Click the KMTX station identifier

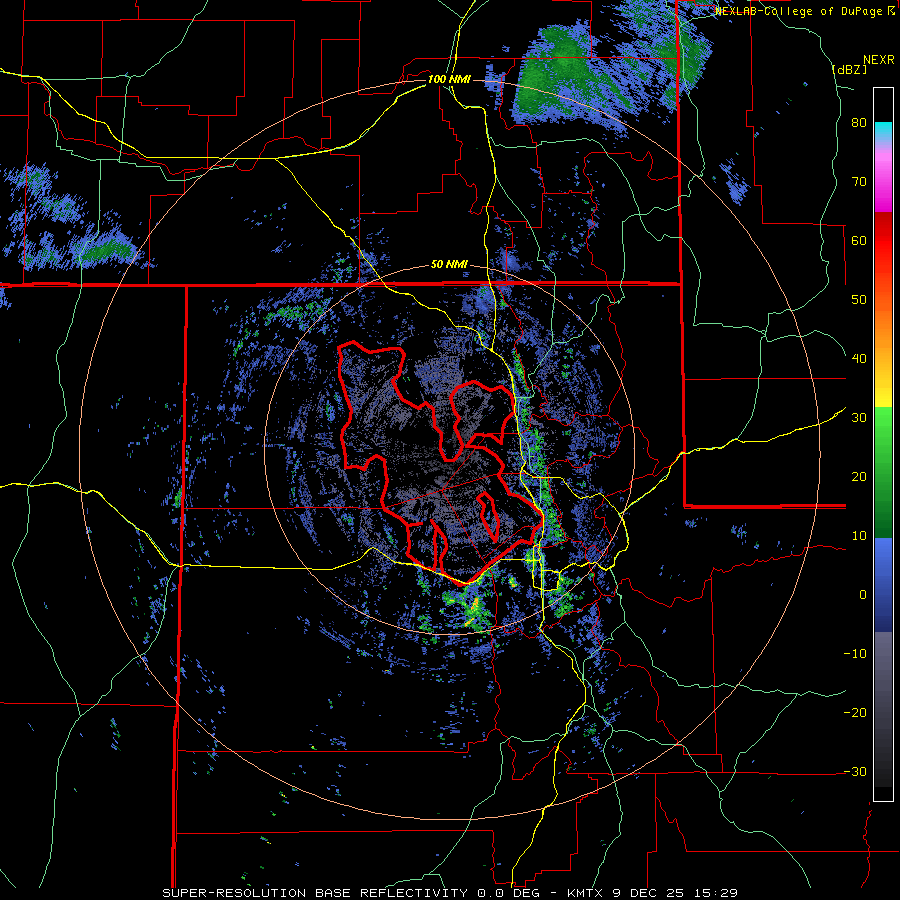coord(586,893)
